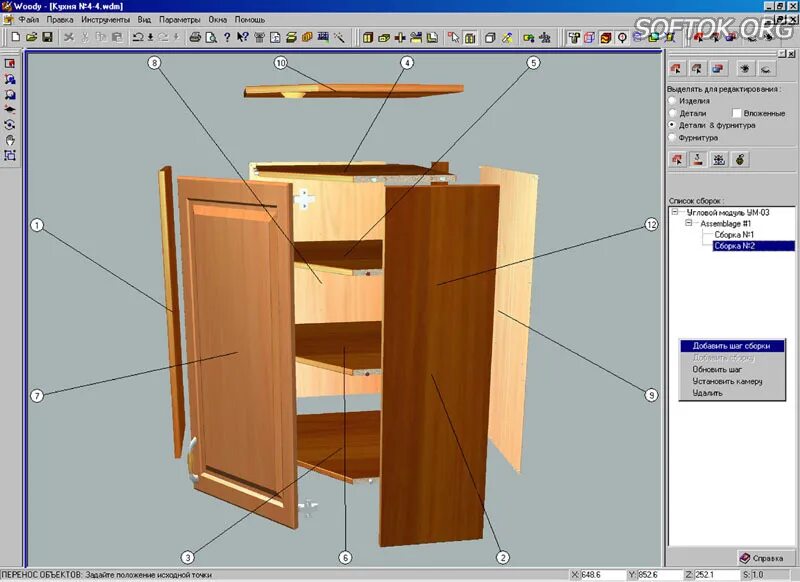
Task: Click the explosion burst icon in right panel
Action: tap(745, 68)
